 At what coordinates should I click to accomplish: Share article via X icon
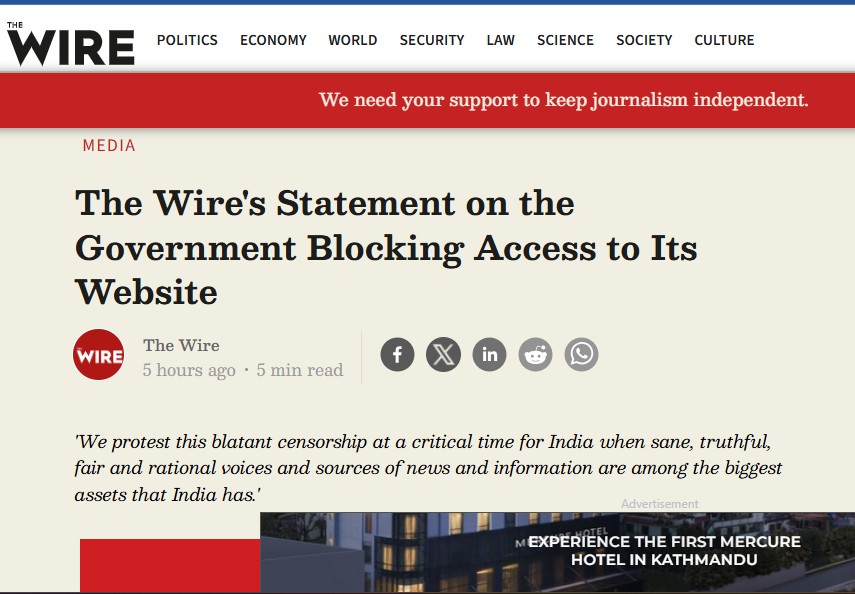click(x=443, y=355)
